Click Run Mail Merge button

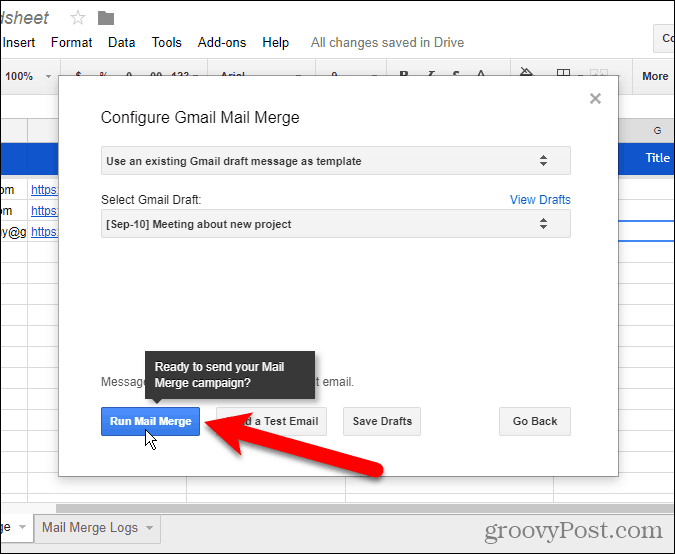150,421
